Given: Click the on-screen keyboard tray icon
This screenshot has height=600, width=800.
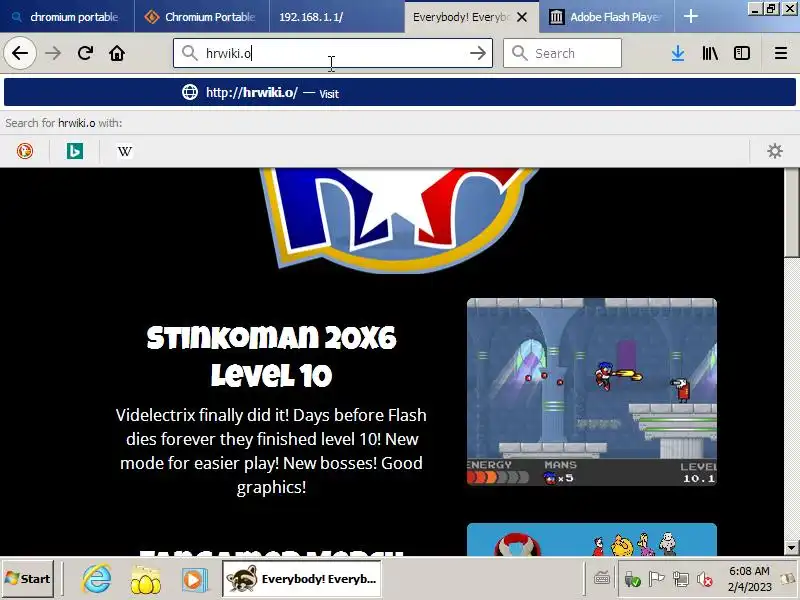Looking at the screenshot, I should coord(602,579).
